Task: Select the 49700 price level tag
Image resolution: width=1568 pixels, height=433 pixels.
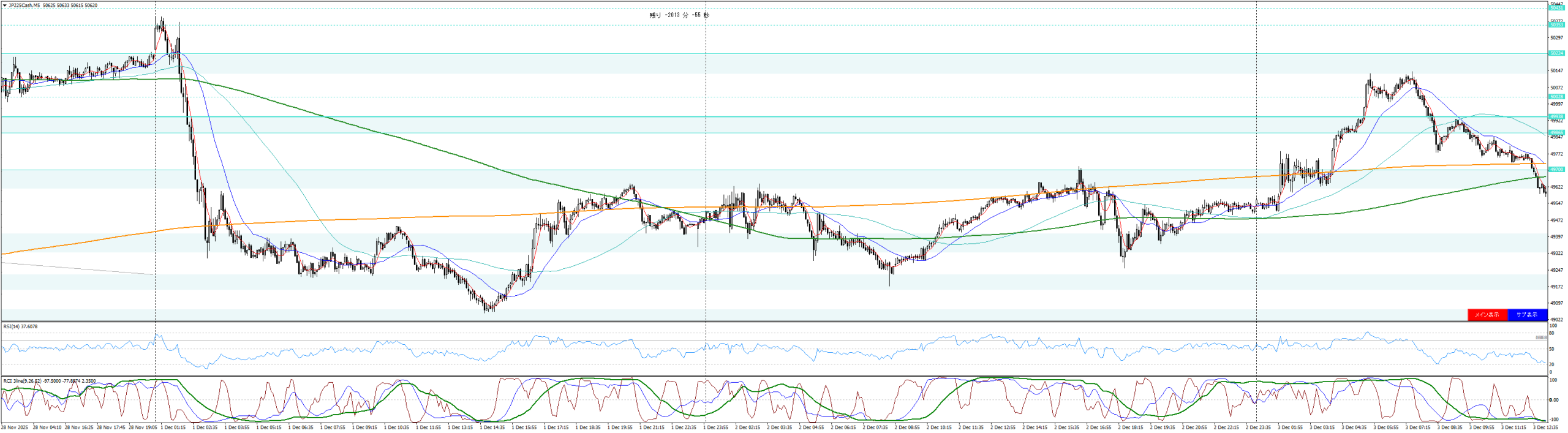Action: click(1556, 170)
